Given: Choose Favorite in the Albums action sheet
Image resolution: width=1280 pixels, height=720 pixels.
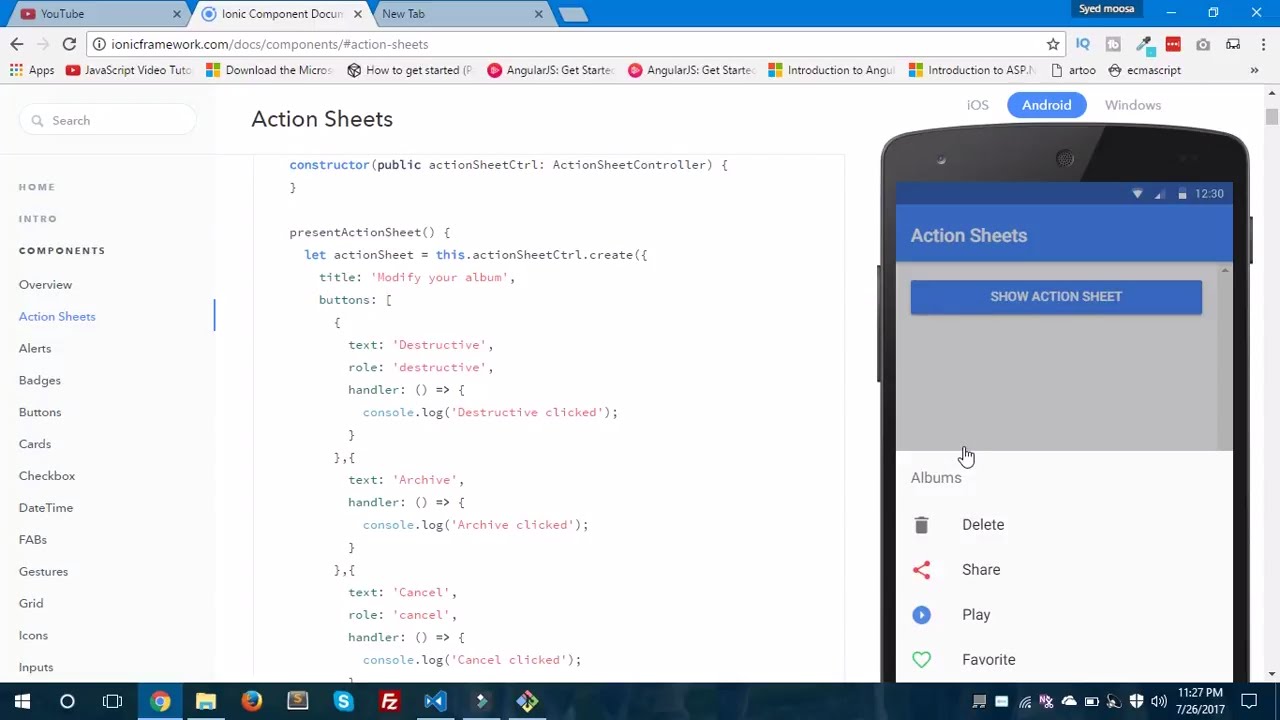Looking at the screenshot, I should pos(1064,660).
